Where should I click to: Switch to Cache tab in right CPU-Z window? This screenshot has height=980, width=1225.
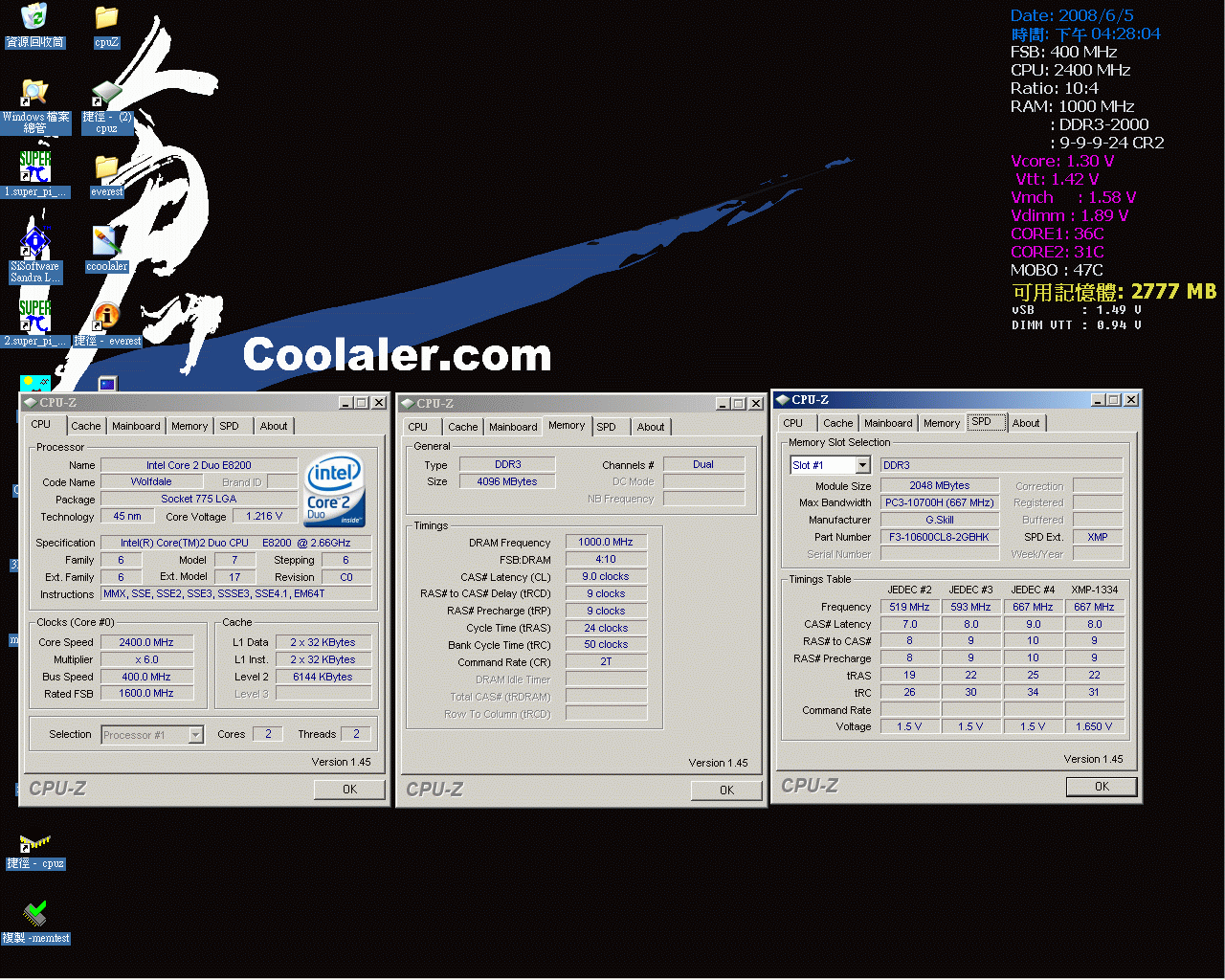click(x=837, y=424)
